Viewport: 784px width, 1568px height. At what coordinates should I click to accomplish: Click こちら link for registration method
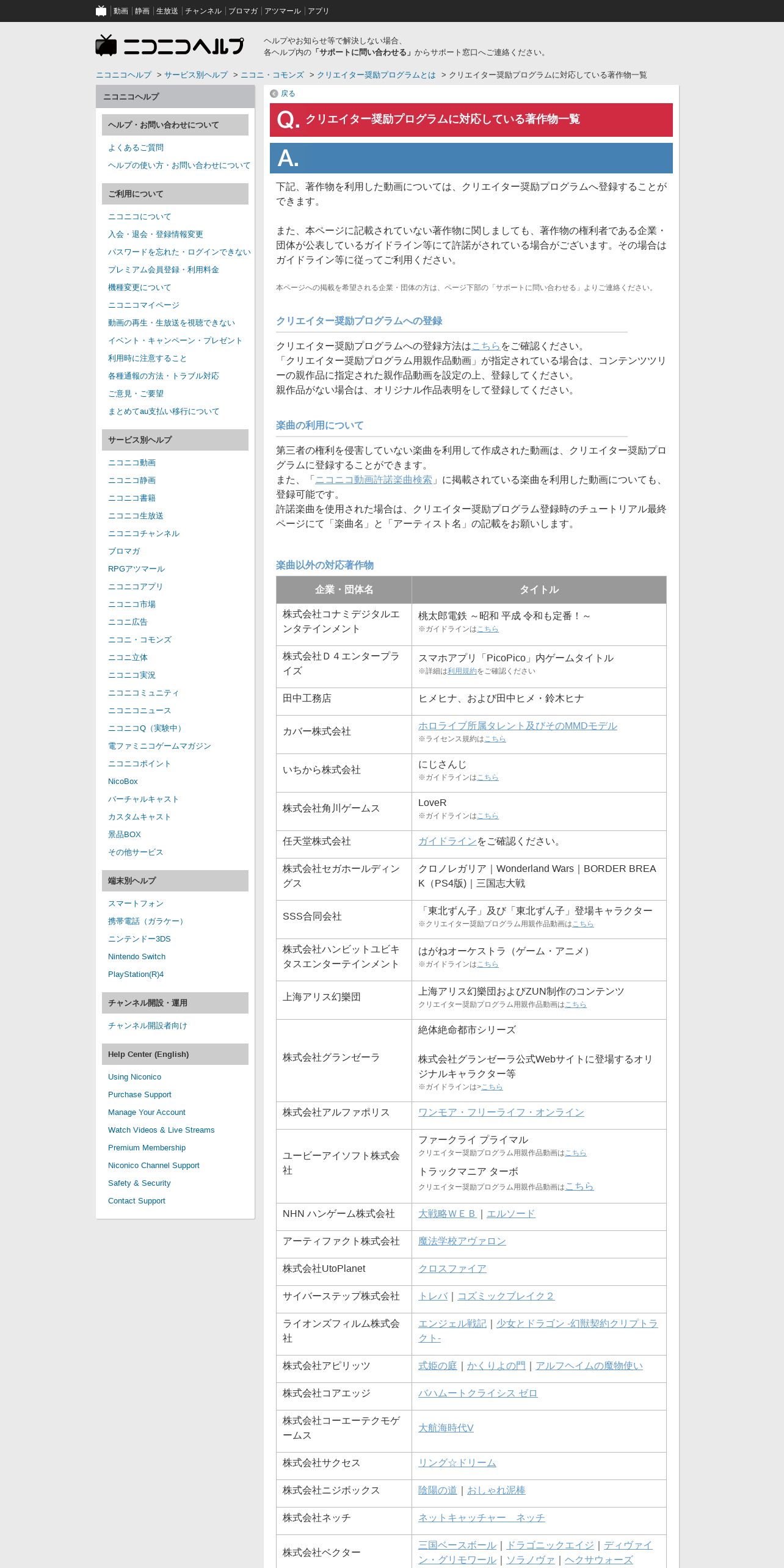486,346
